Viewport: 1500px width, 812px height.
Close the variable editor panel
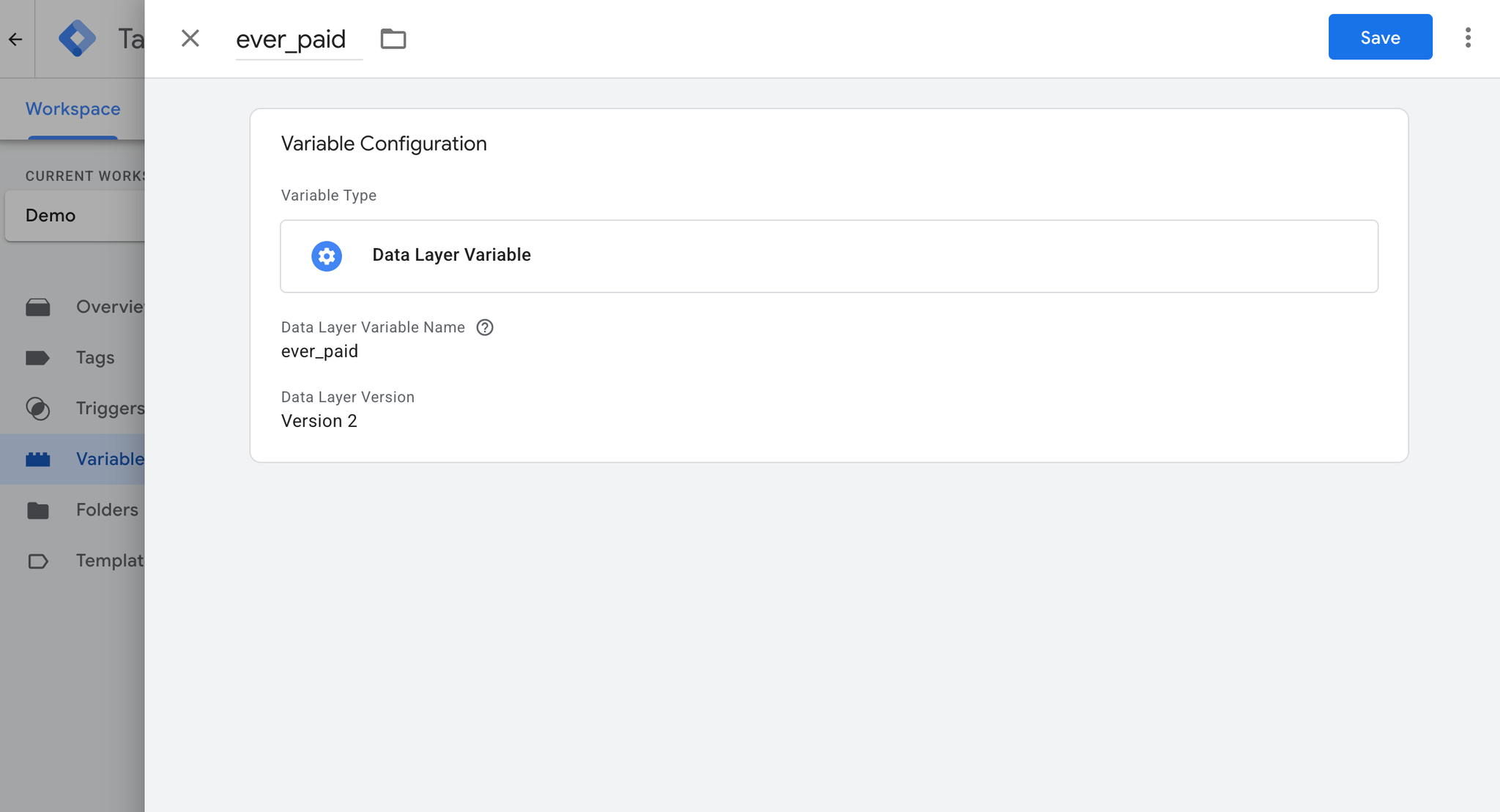coord(190,38)
